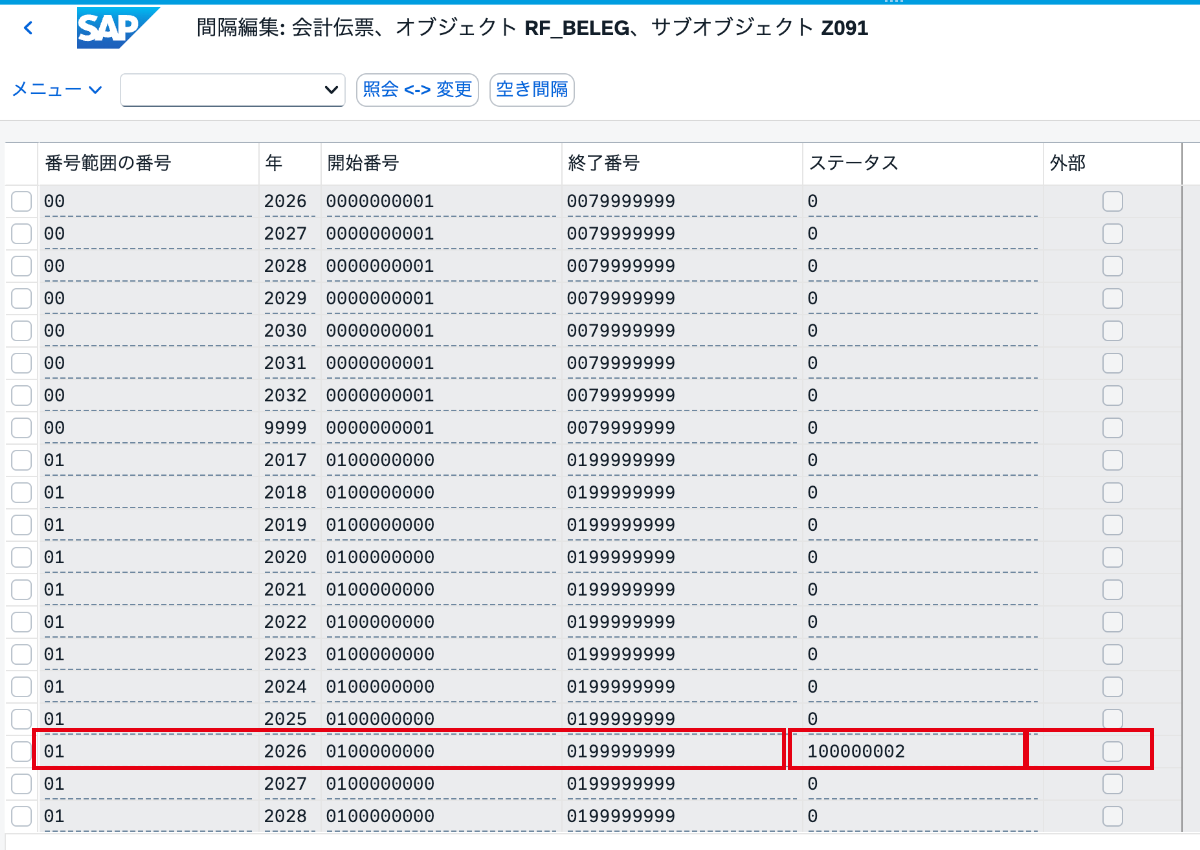The image size is (1200, 850).
Task: Click the 年 column header
Action: 290,164
